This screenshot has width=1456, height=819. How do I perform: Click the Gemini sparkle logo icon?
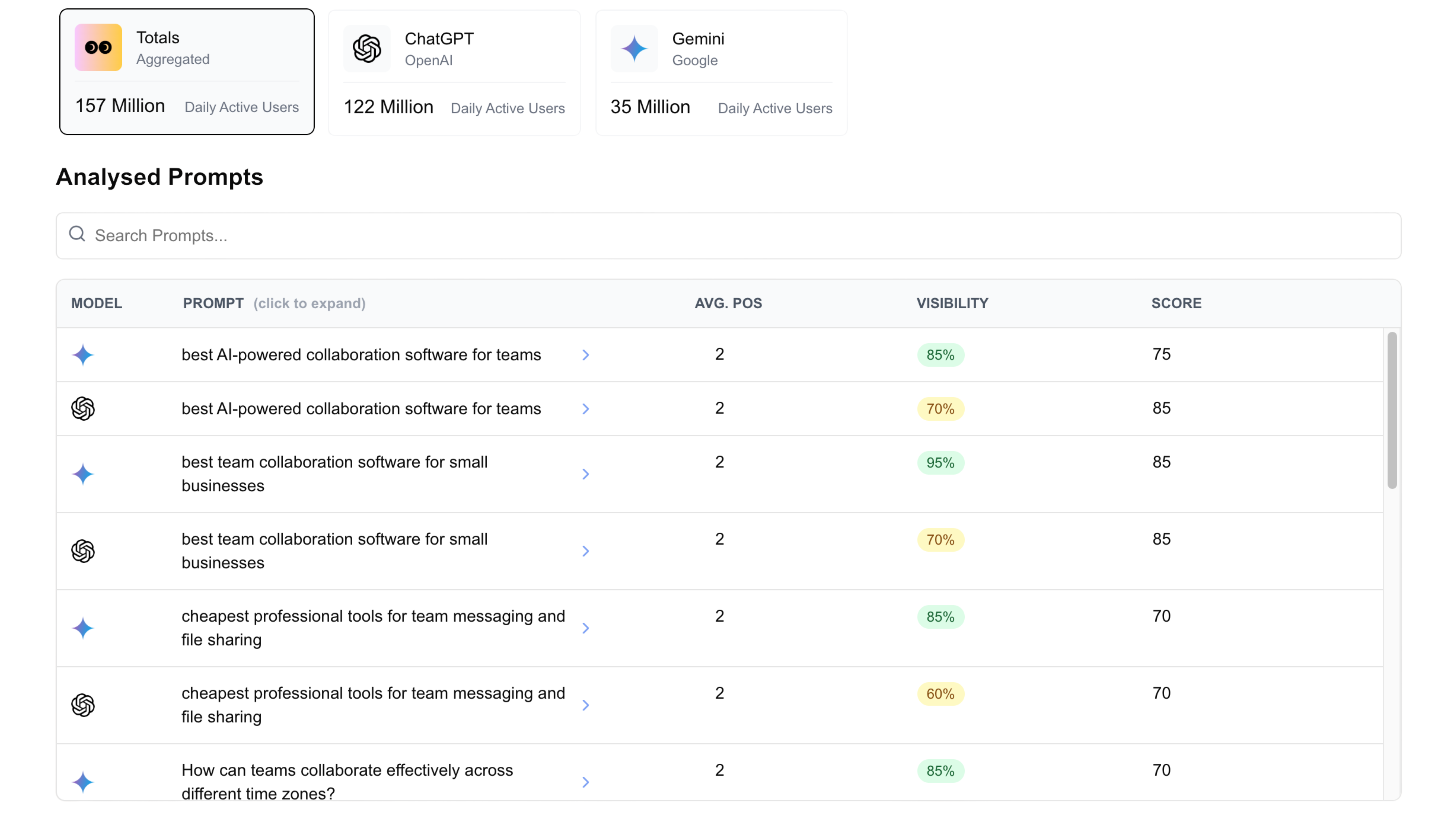pos(634,49)
